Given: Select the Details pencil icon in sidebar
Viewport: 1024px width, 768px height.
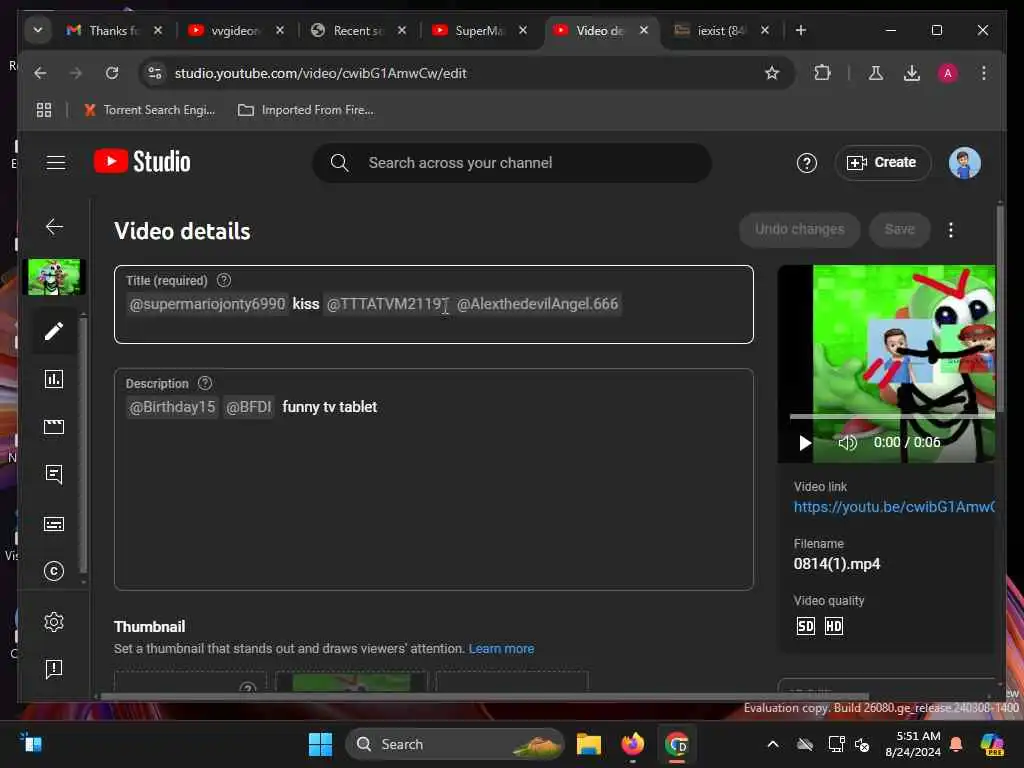Looking at the screenshot, I should (x=54, y=331).
